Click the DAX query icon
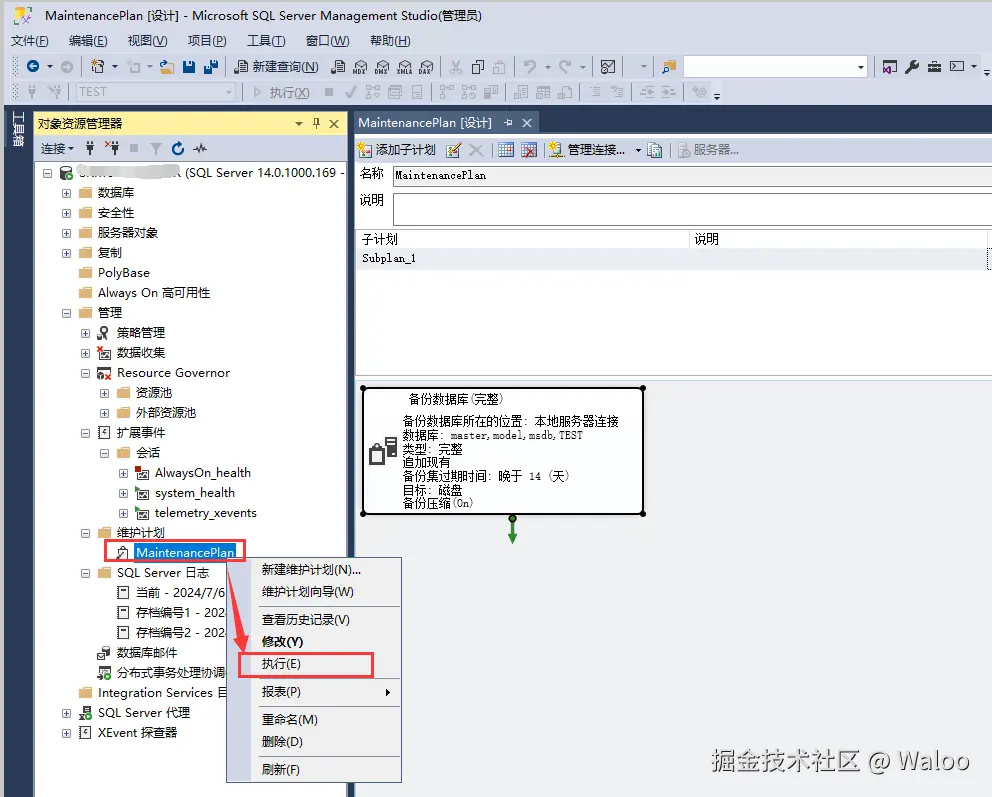 point(426,66)
